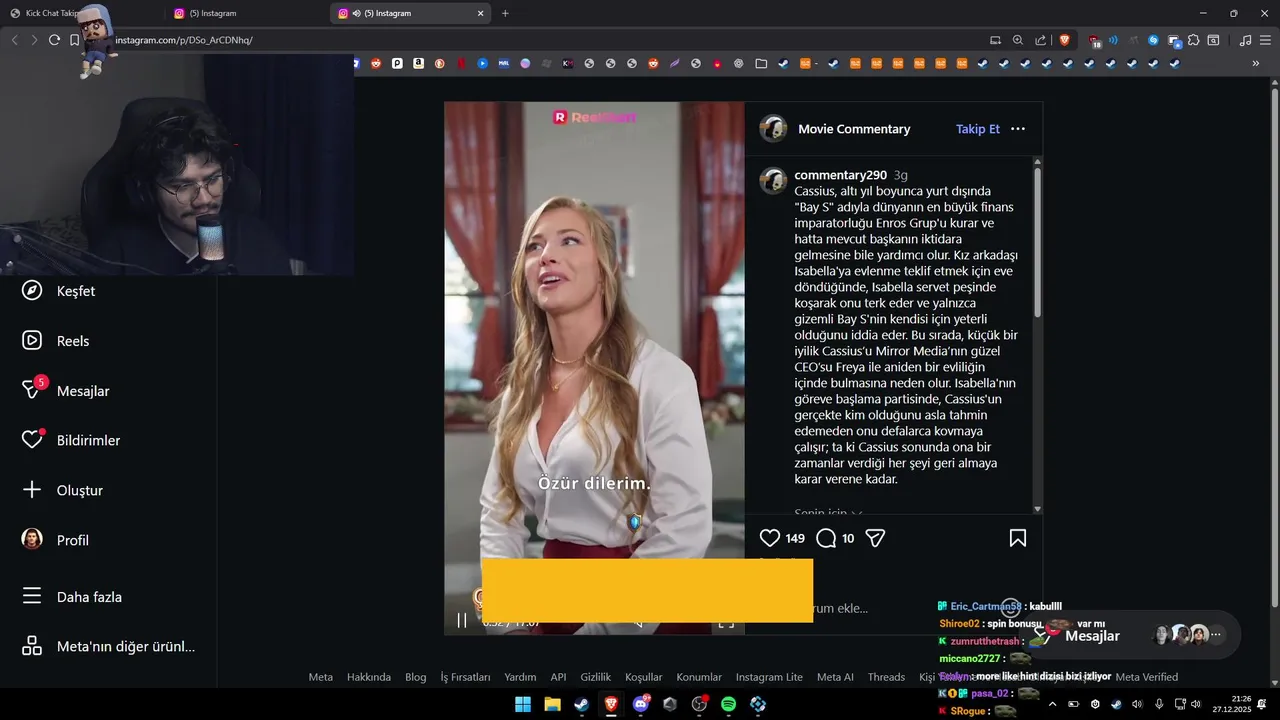Open a new browser tab
Viewport: 1280px width, 720px height.
tap(505, 14)
